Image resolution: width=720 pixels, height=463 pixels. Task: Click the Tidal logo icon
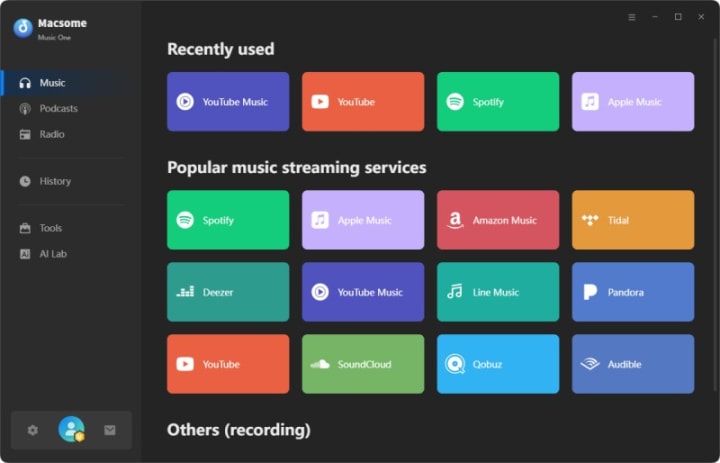590,220
